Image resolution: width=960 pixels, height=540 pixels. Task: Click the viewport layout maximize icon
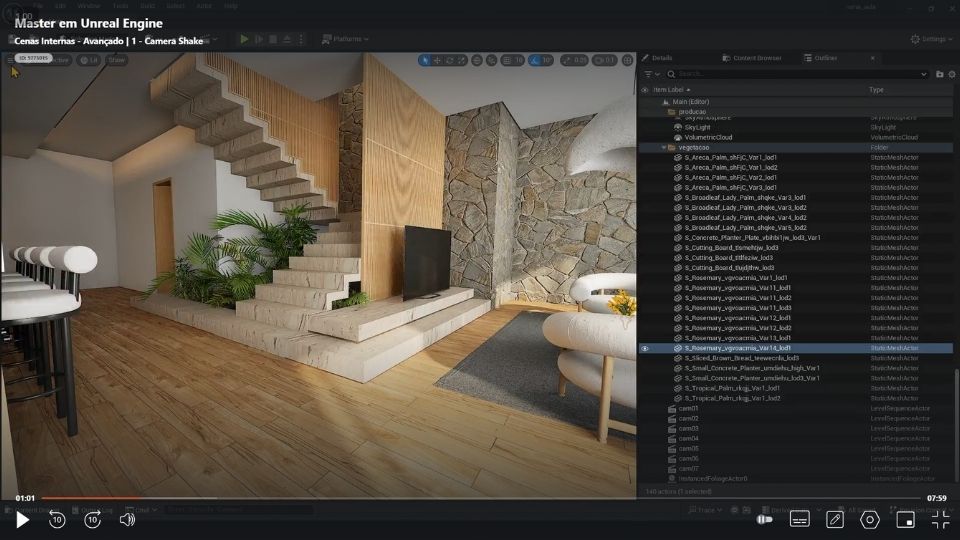(628, 60)
